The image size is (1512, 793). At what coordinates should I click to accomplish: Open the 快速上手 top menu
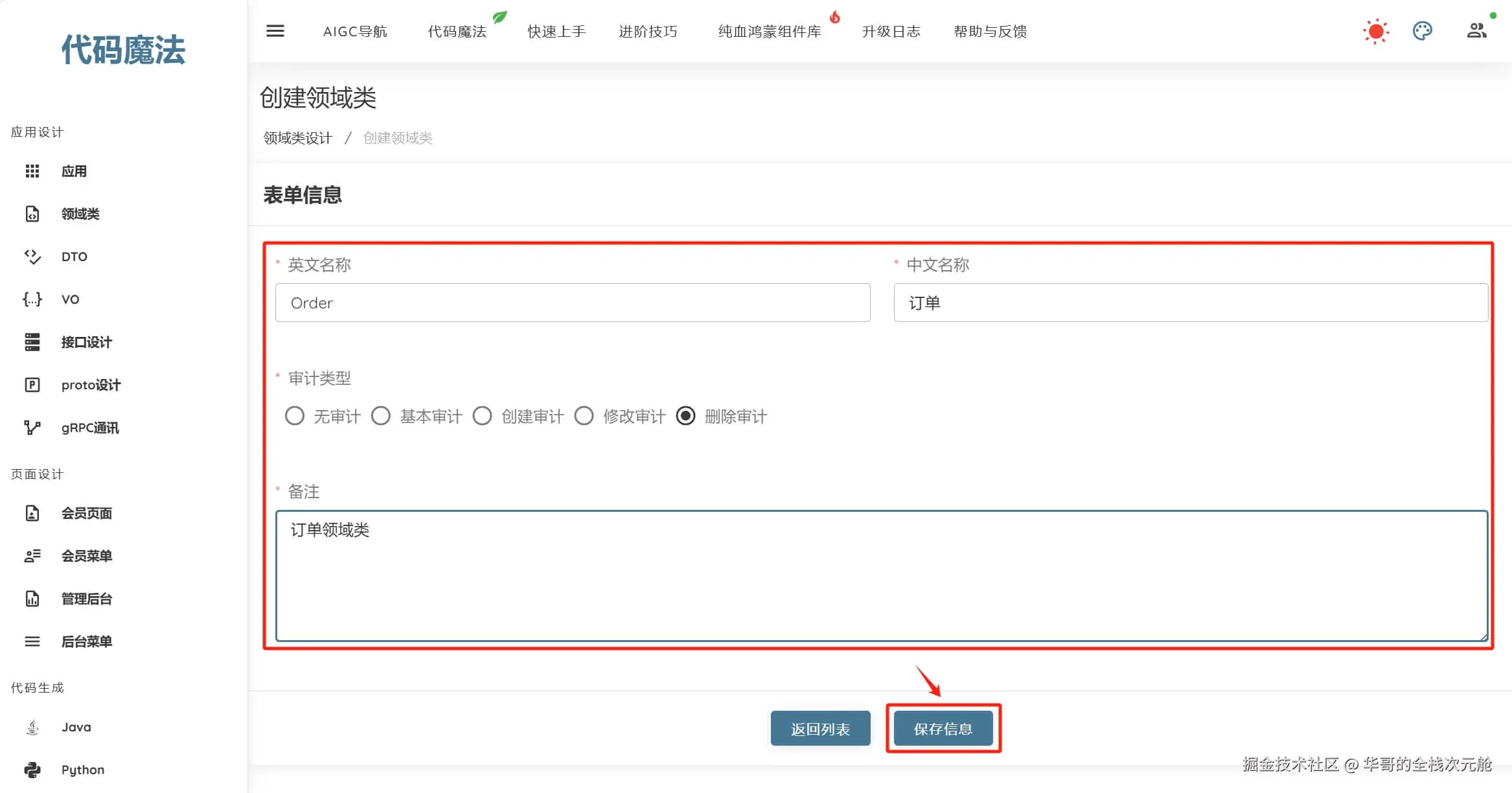pos(556,31)
